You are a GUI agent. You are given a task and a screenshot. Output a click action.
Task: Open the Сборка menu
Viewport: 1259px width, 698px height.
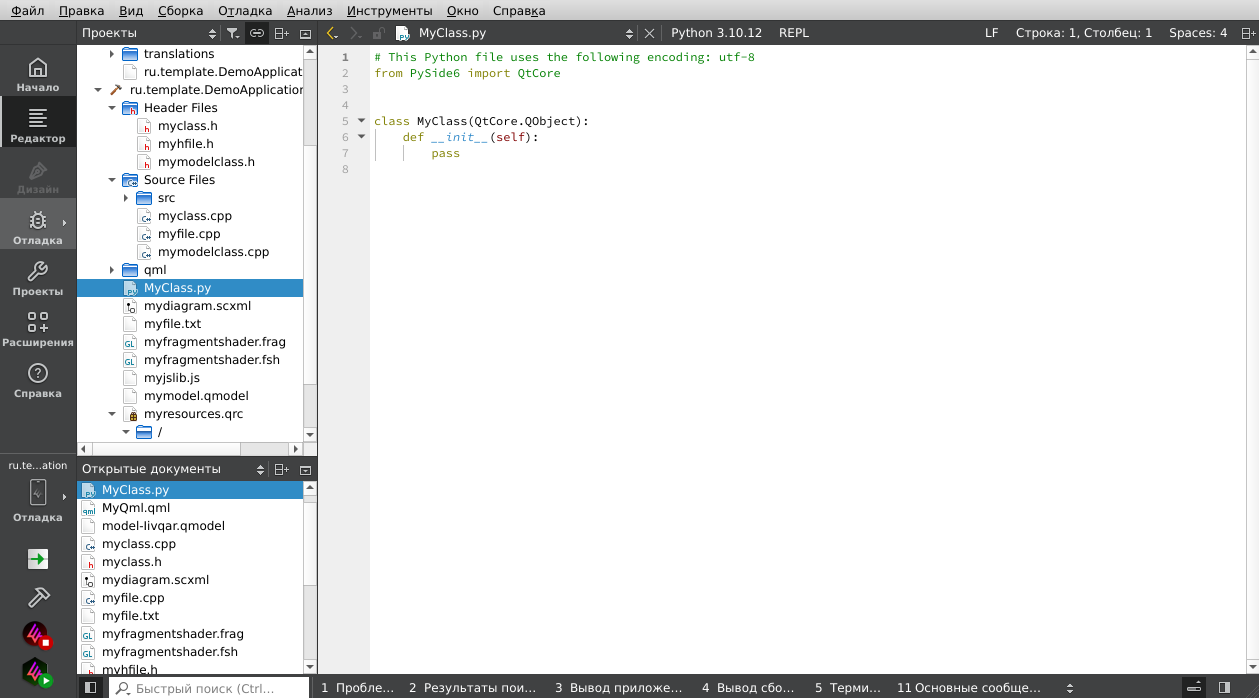180,11
